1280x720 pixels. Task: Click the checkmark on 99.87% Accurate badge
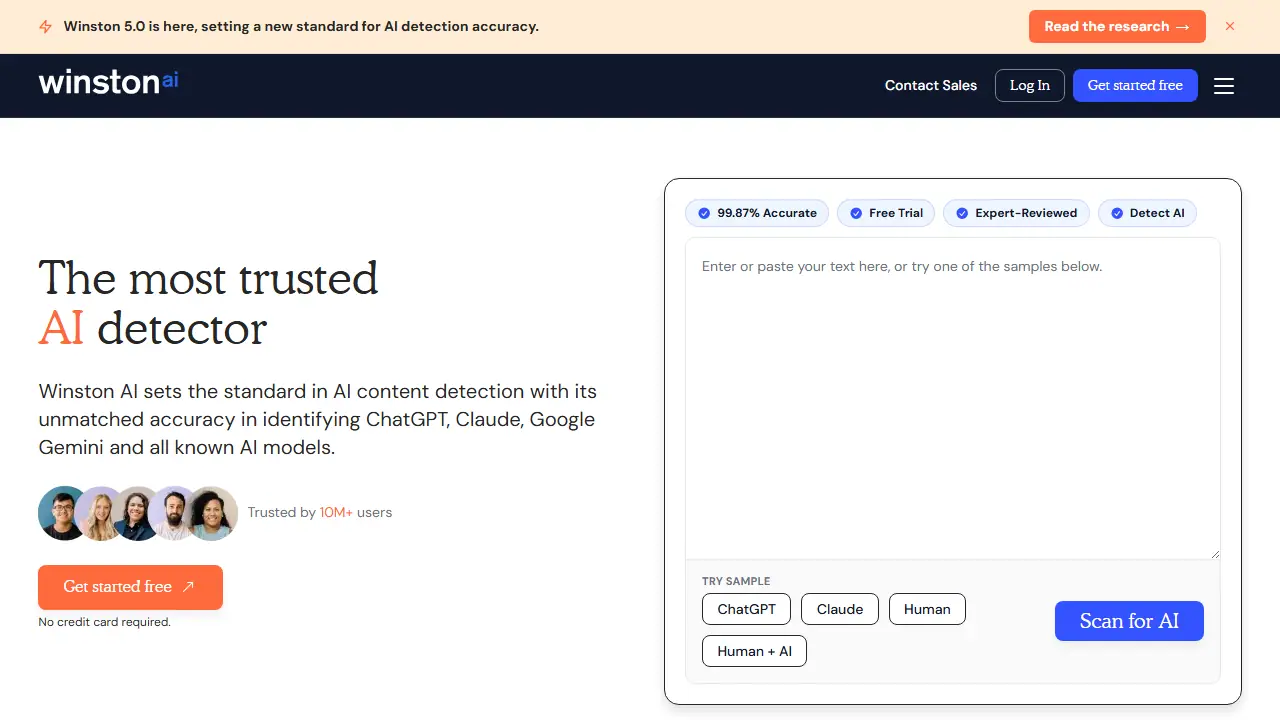click(x=704, y=213)
